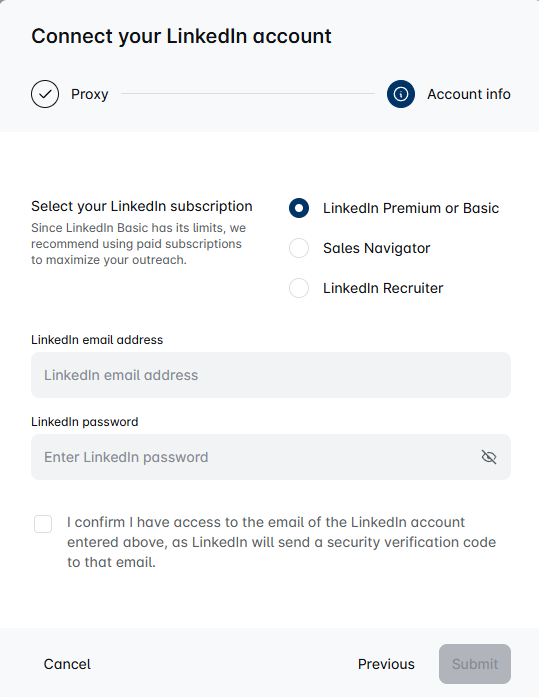Screen dimensions: 539x697
Task: Tick the email access confirmation checkbox
Action: [x=43, y=524]
